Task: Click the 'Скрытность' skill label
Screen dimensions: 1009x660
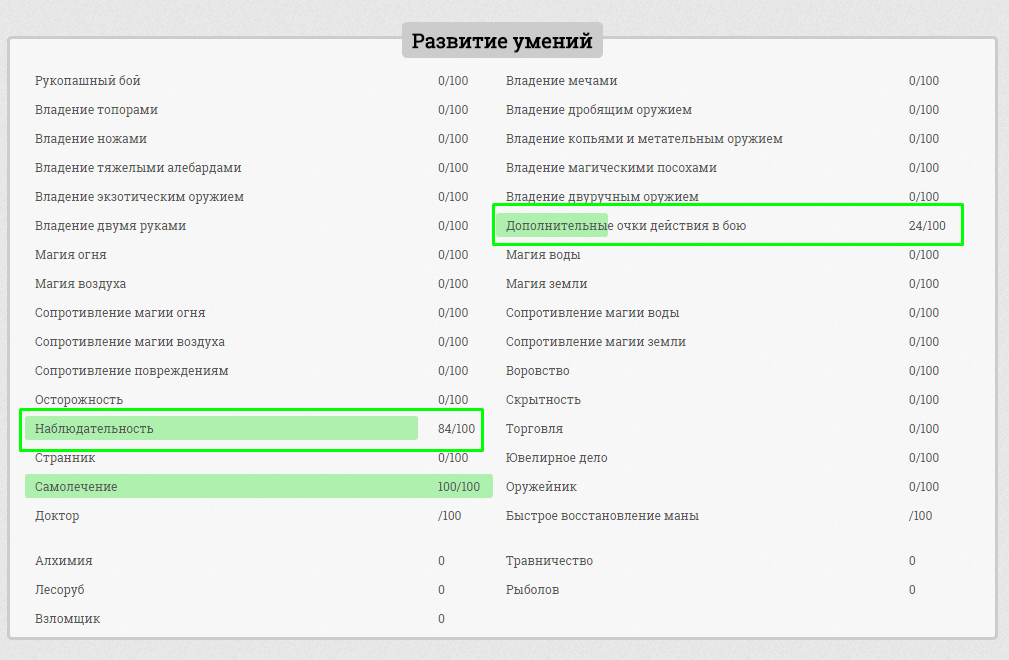Action: tap(543, 399)
